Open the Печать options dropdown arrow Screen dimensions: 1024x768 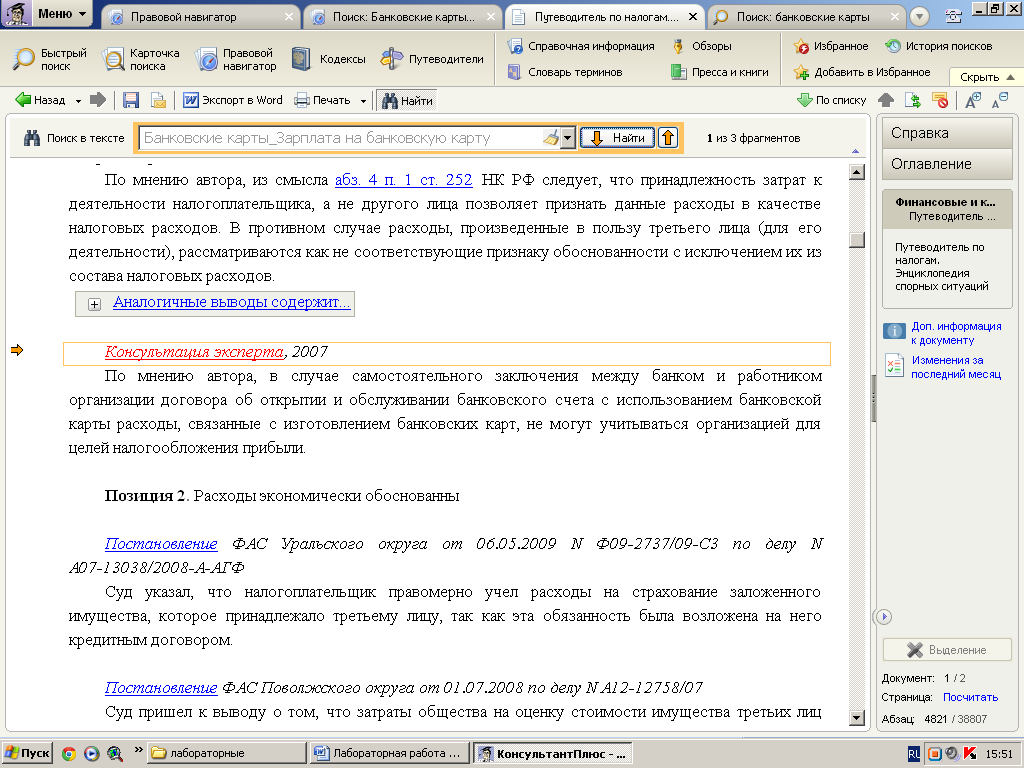click(363, 100)
